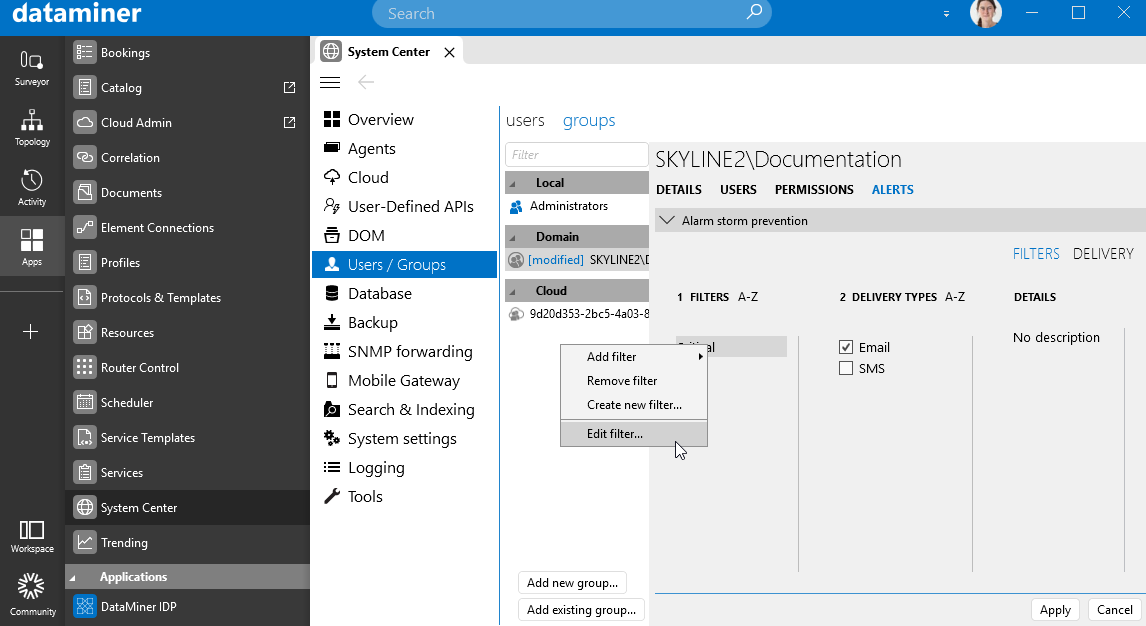Switch to the PERMISSIONS tab

814,190
